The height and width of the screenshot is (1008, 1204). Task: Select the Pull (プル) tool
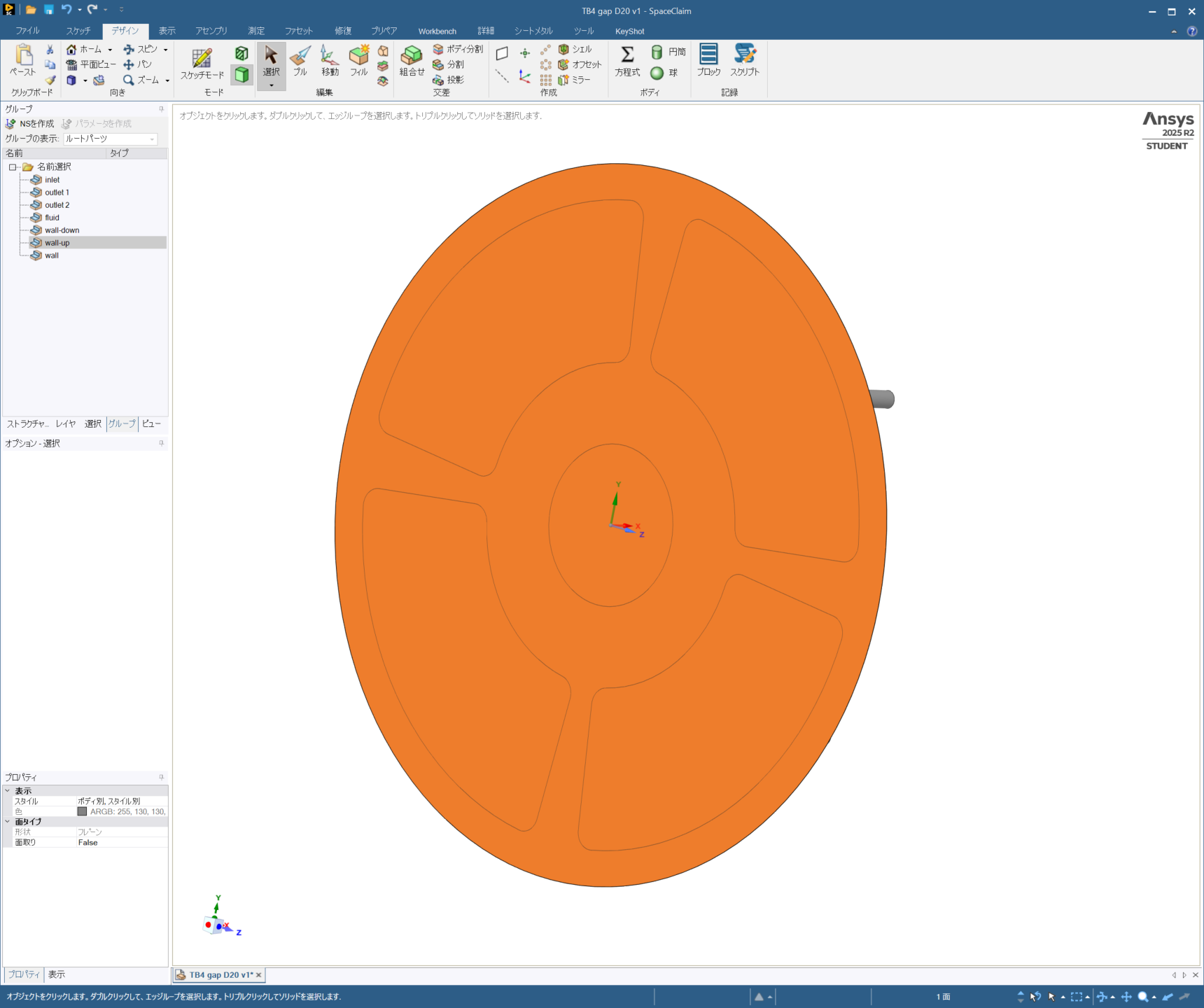(300, 61)
